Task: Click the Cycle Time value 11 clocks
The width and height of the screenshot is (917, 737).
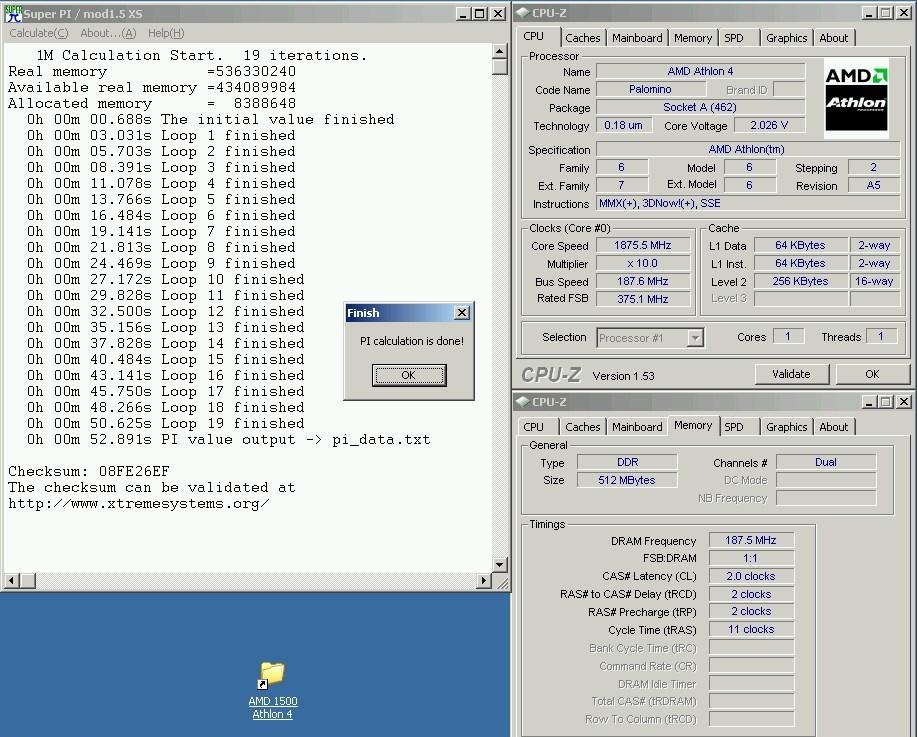Action: pos(751,629)
